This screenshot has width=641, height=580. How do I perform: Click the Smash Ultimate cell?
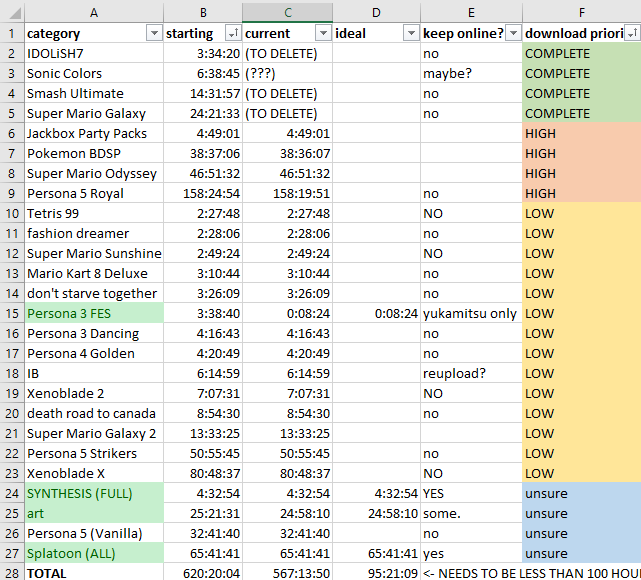coord(94,94)
